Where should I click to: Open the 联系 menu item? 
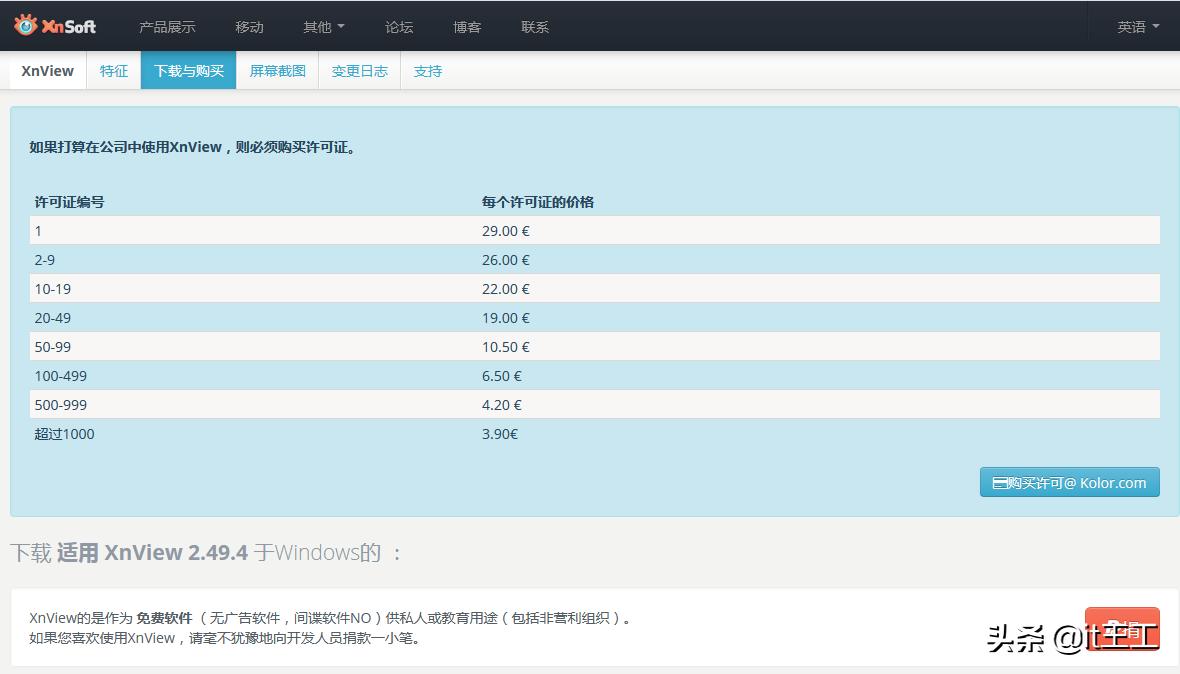click(x=534, y=27)
